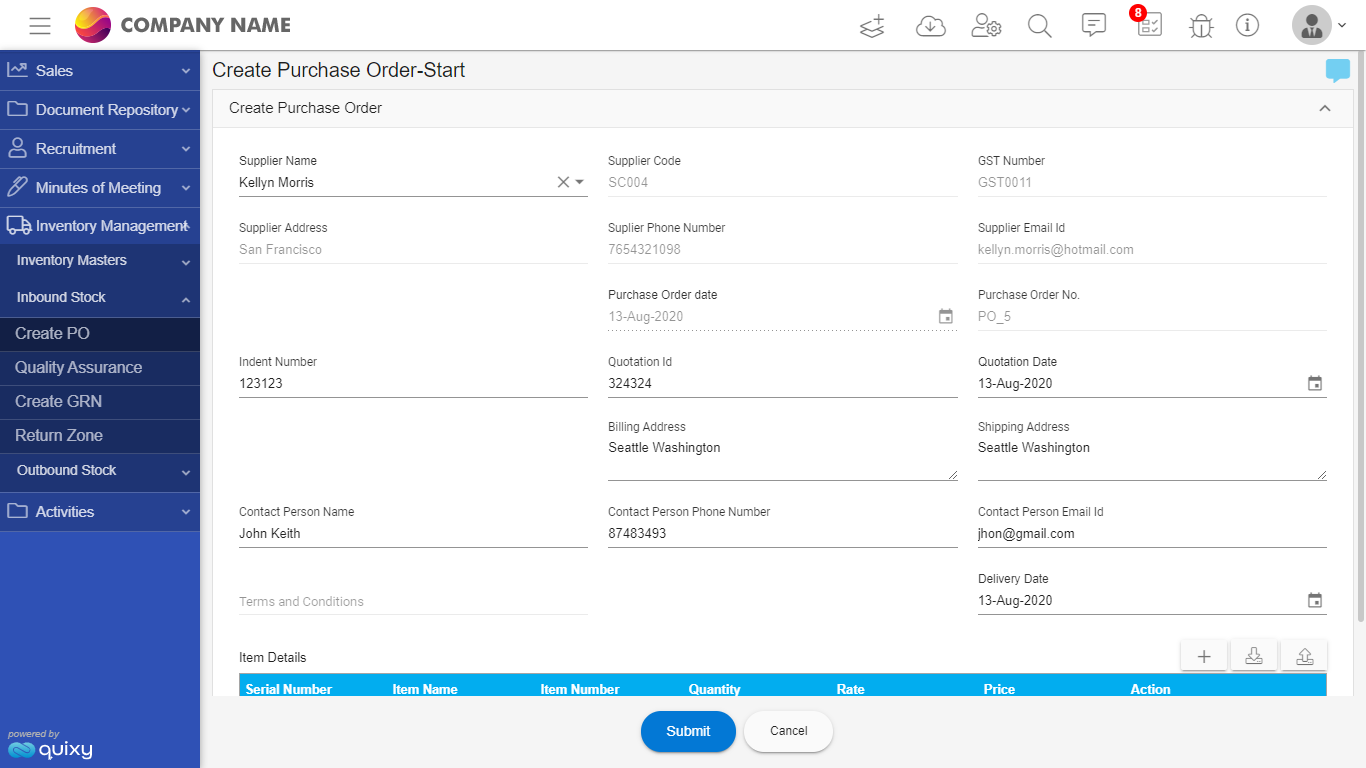The width and height of the screenshot is (1366, 768).
Task: Add a new row to Item Details
Action: point(1204,656)
